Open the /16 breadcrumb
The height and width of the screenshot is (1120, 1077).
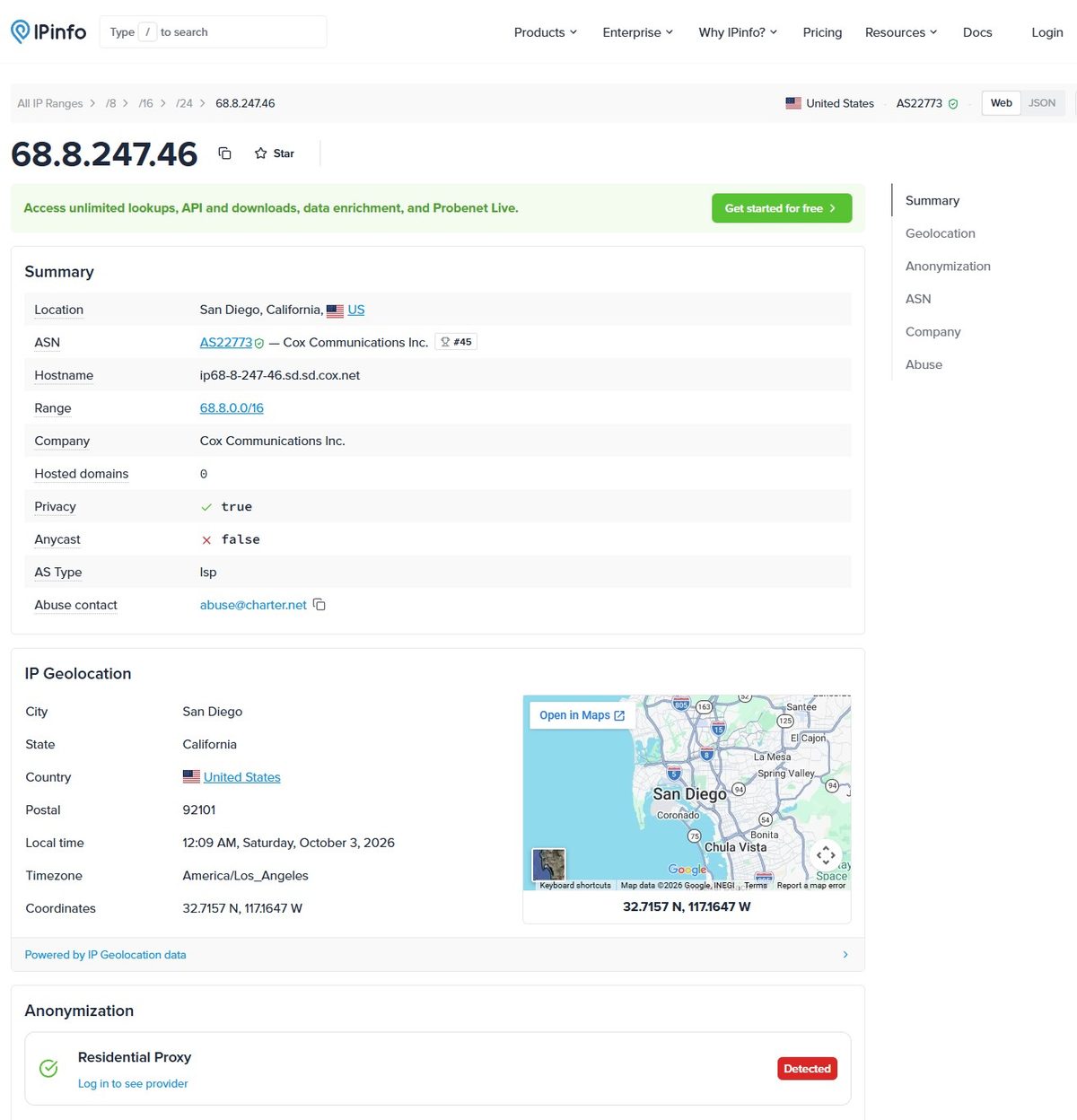tap(145, 104)
